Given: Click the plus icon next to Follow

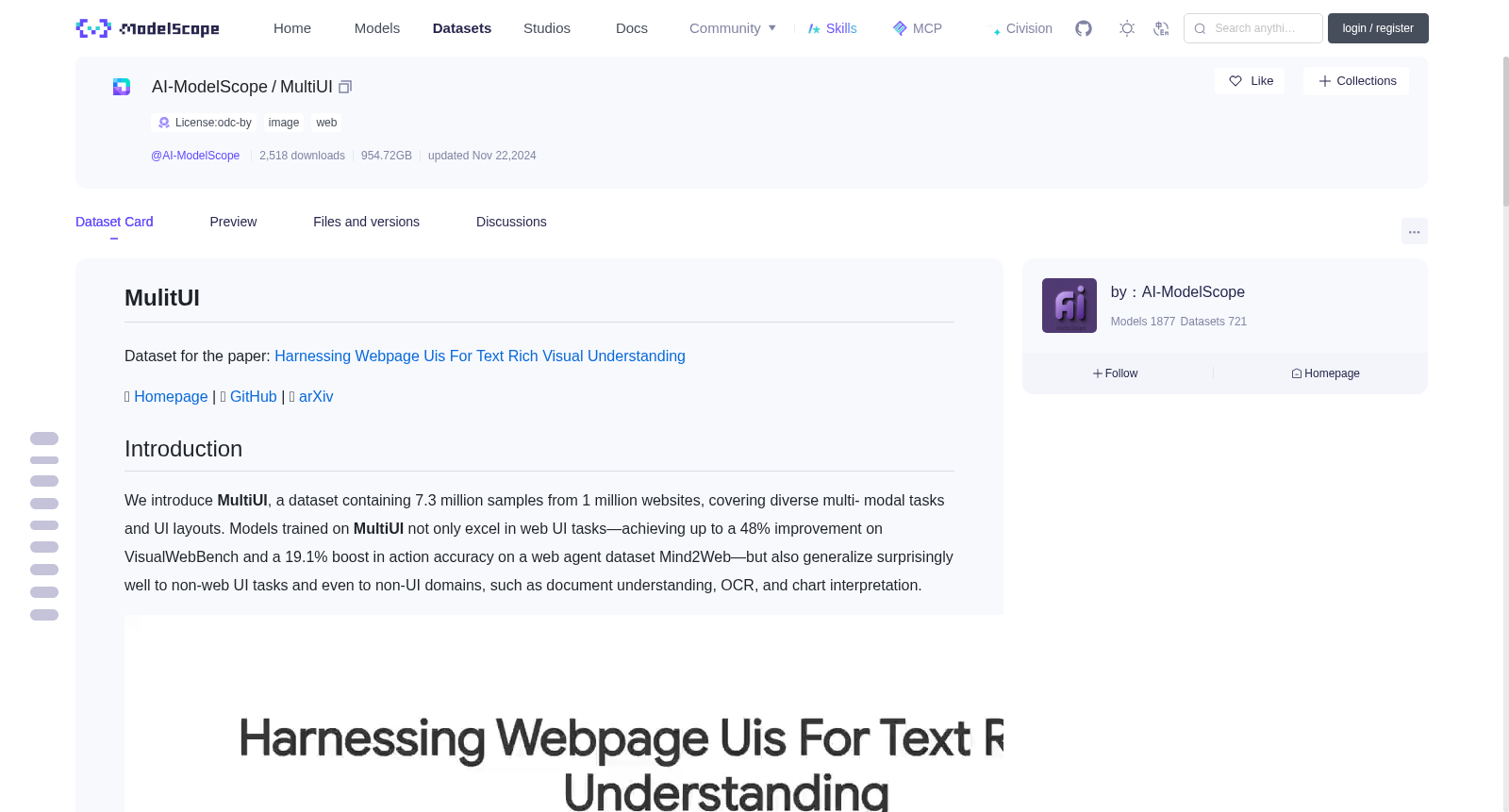Looking at the screenshot, I should [x=1098, y=373].
